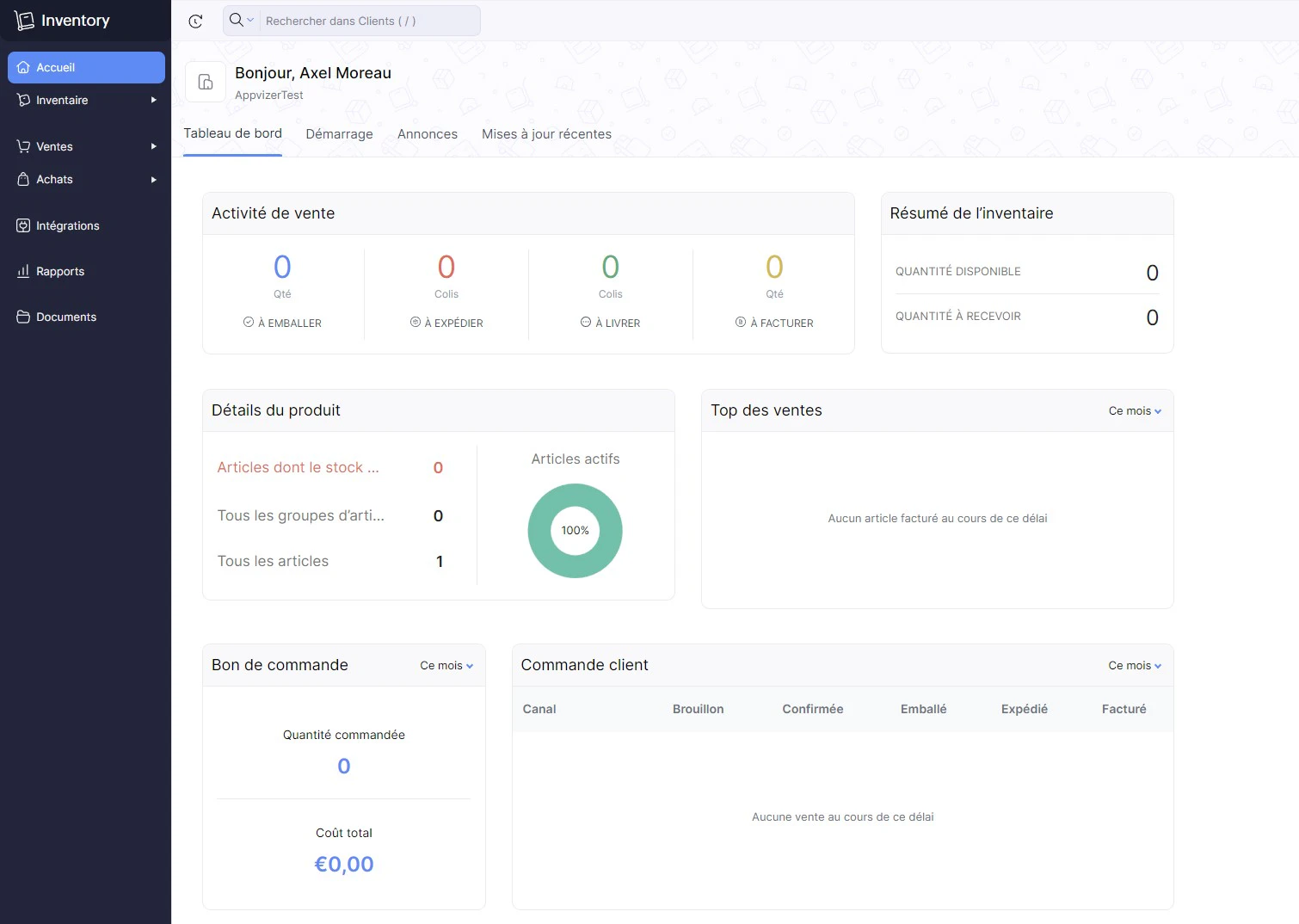
Task: Switch to the Démarrage tab
Action: coord(340,134)
